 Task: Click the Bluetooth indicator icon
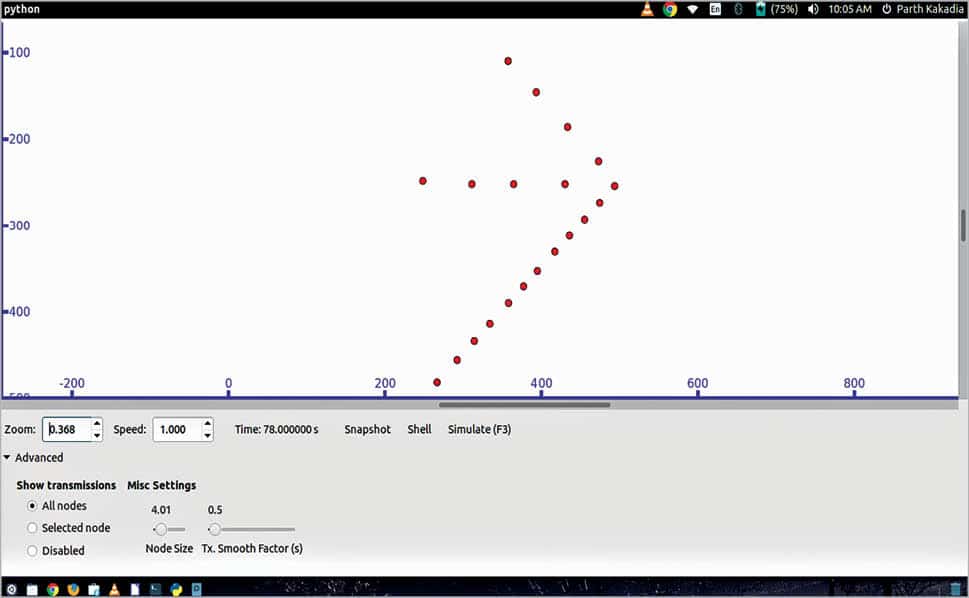pos(739,9)
